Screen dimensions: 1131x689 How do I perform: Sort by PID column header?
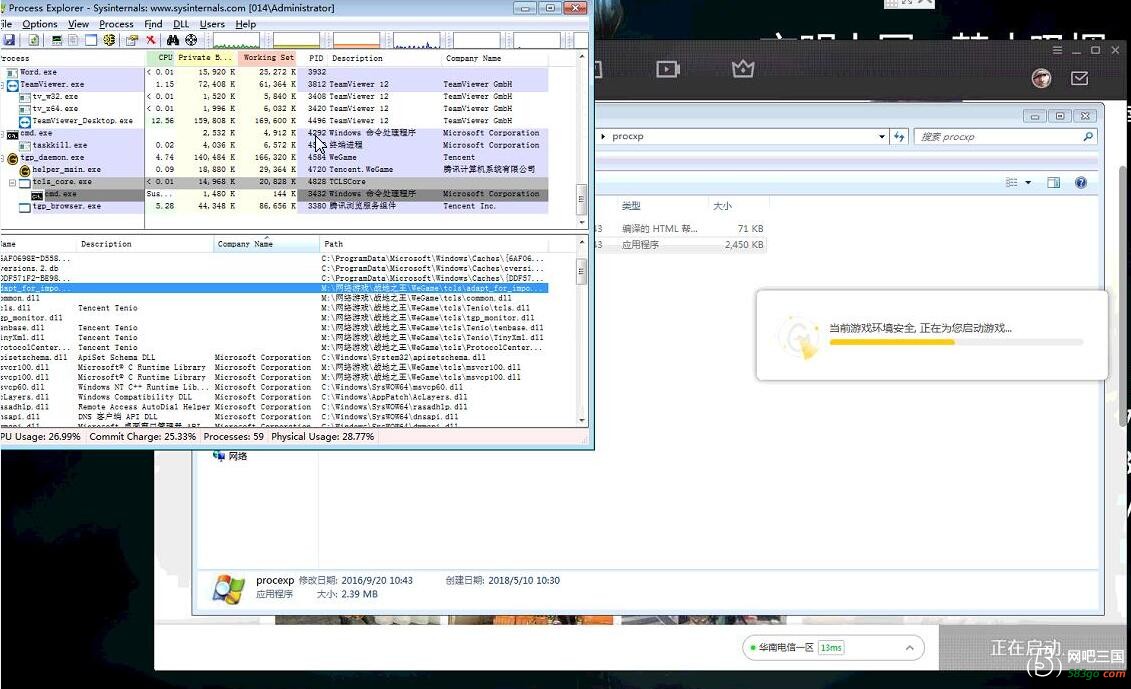314,58
